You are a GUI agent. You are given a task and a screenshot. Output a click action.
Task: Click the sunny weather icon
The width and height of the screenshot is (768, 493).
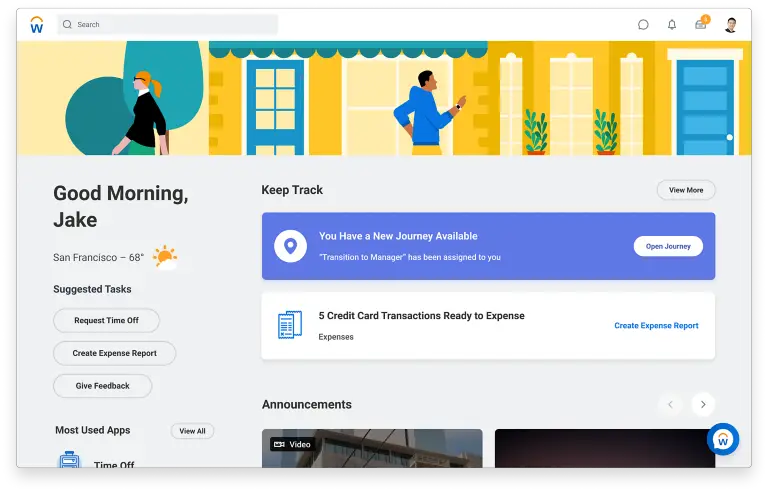[165, 258]
